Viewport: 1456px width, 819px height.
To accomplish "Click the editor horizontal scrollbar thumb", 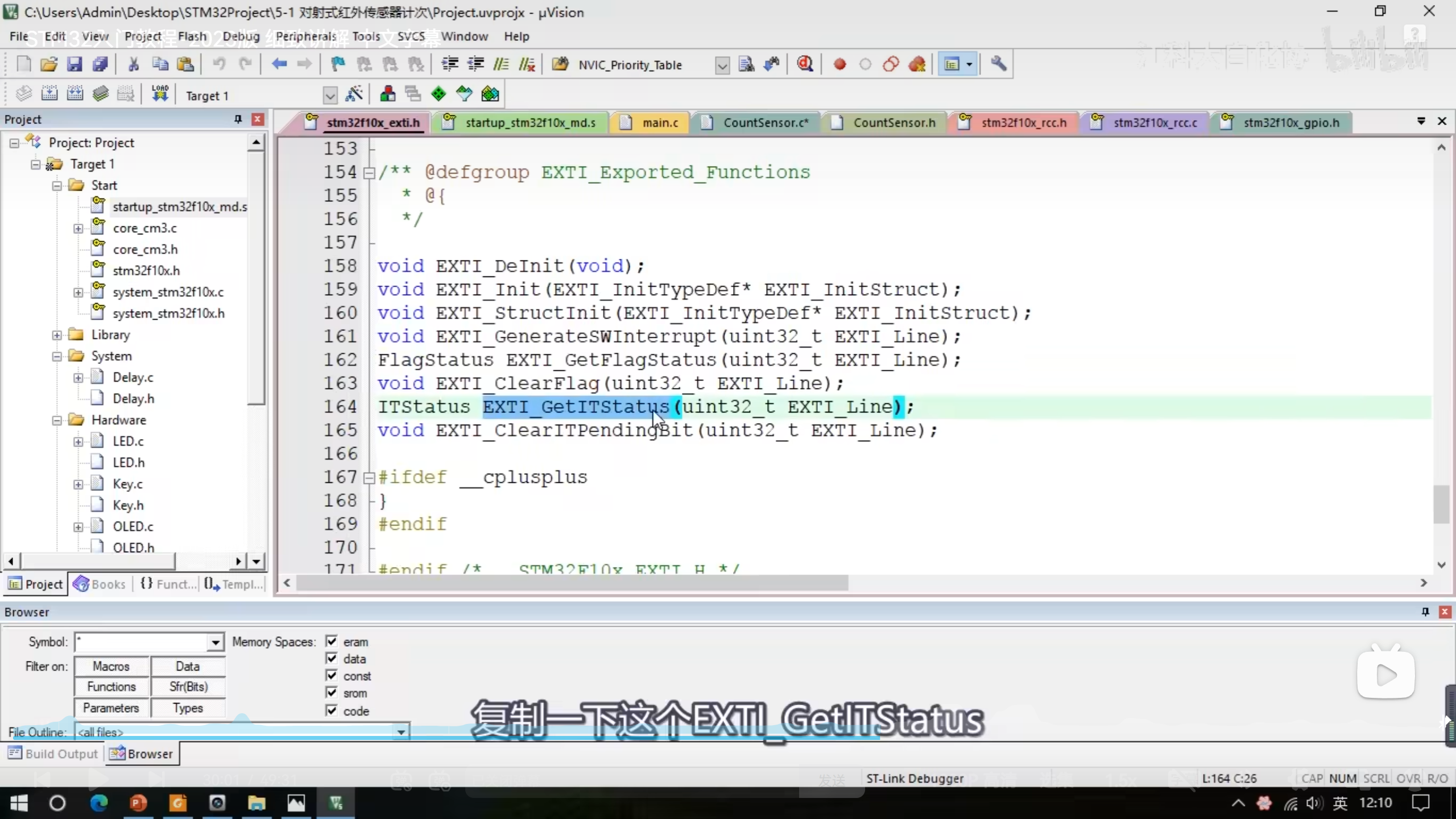I will point(572,583).
